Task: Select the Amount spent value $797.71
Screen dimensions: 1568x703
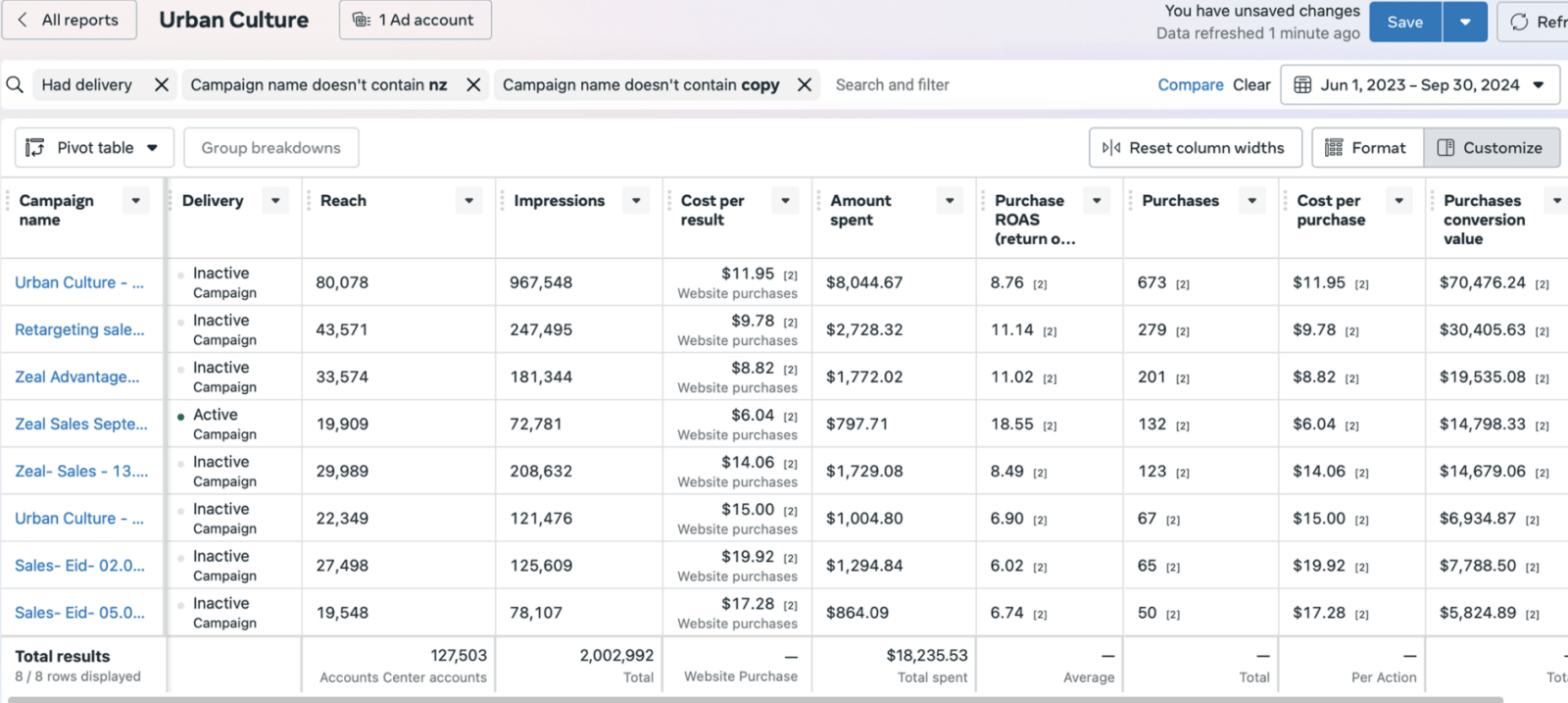Action: 857,424
